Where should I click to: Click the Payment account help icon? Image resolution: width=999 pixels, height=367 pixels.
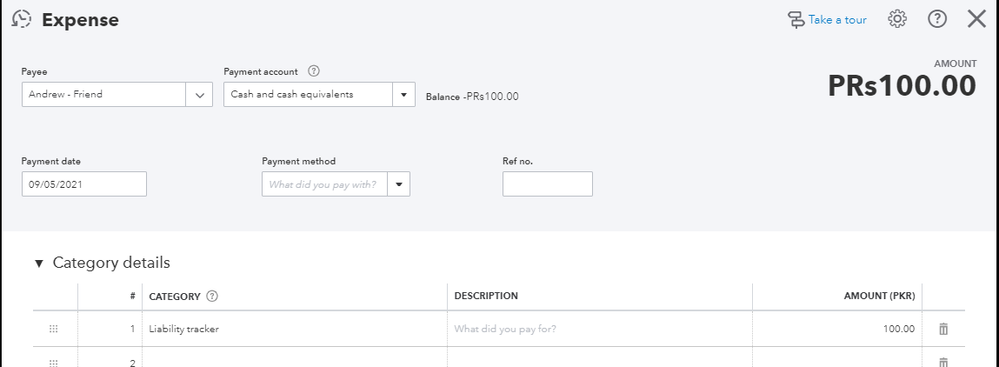point(313,71)
